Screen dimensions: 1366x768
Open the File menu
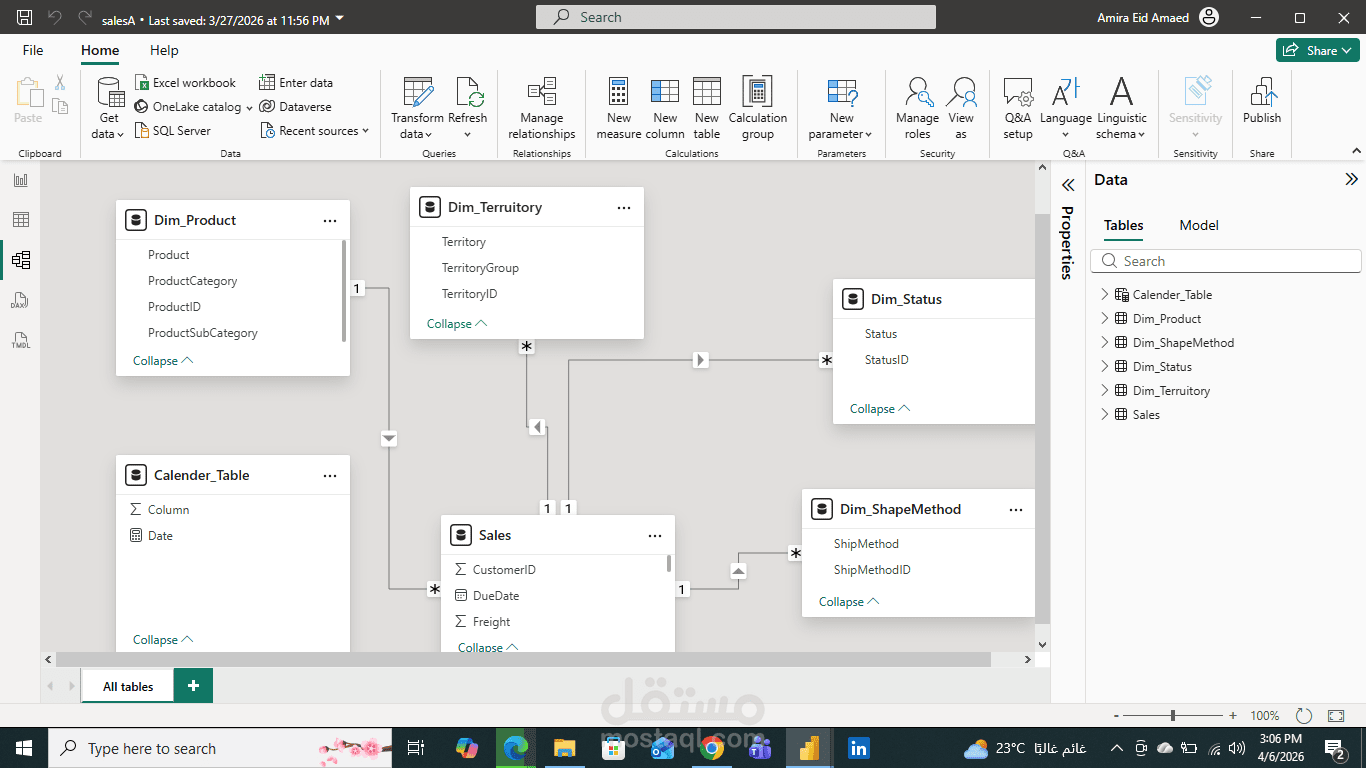(x=32, y=50)
